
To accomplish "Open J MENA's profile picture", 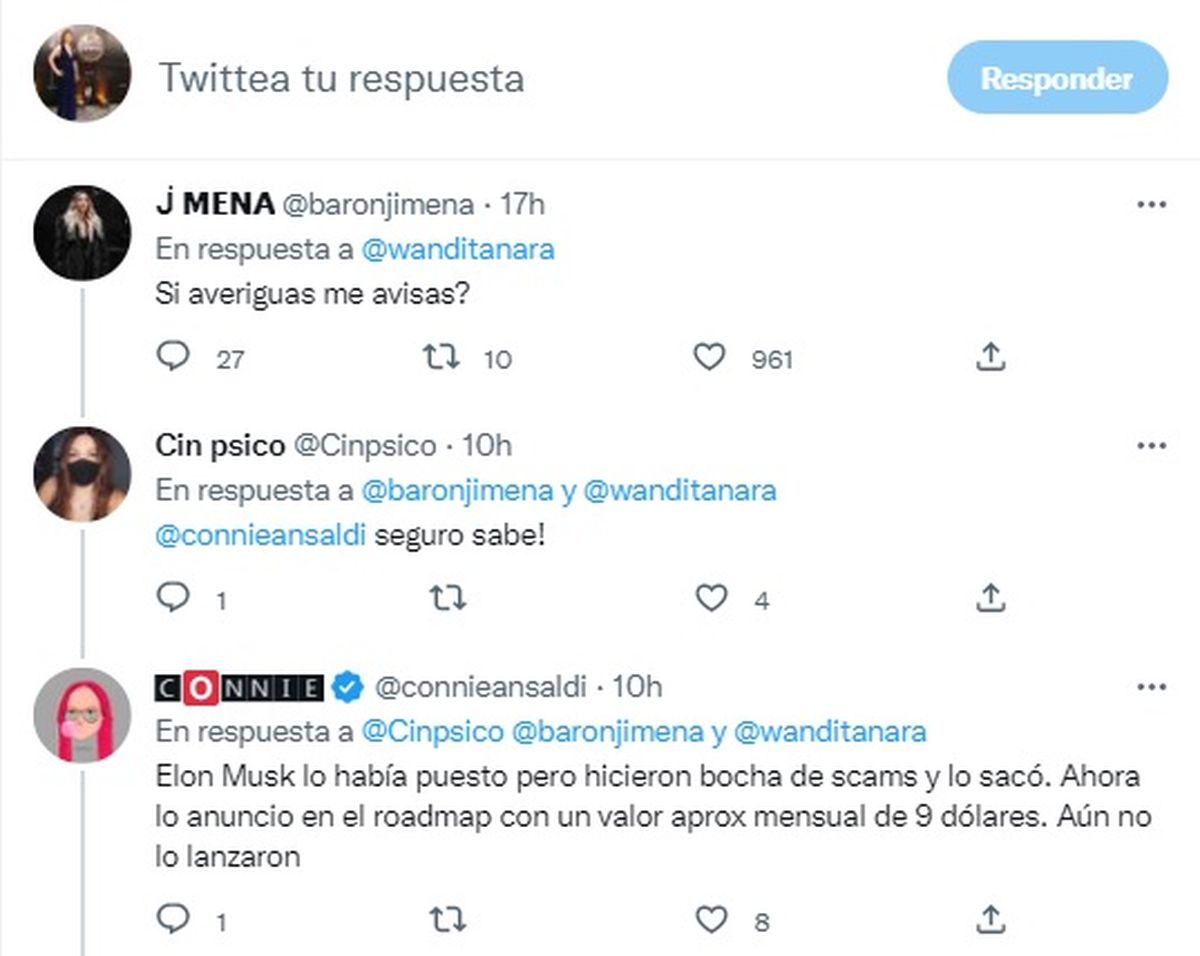I will (x=82, y=232).
